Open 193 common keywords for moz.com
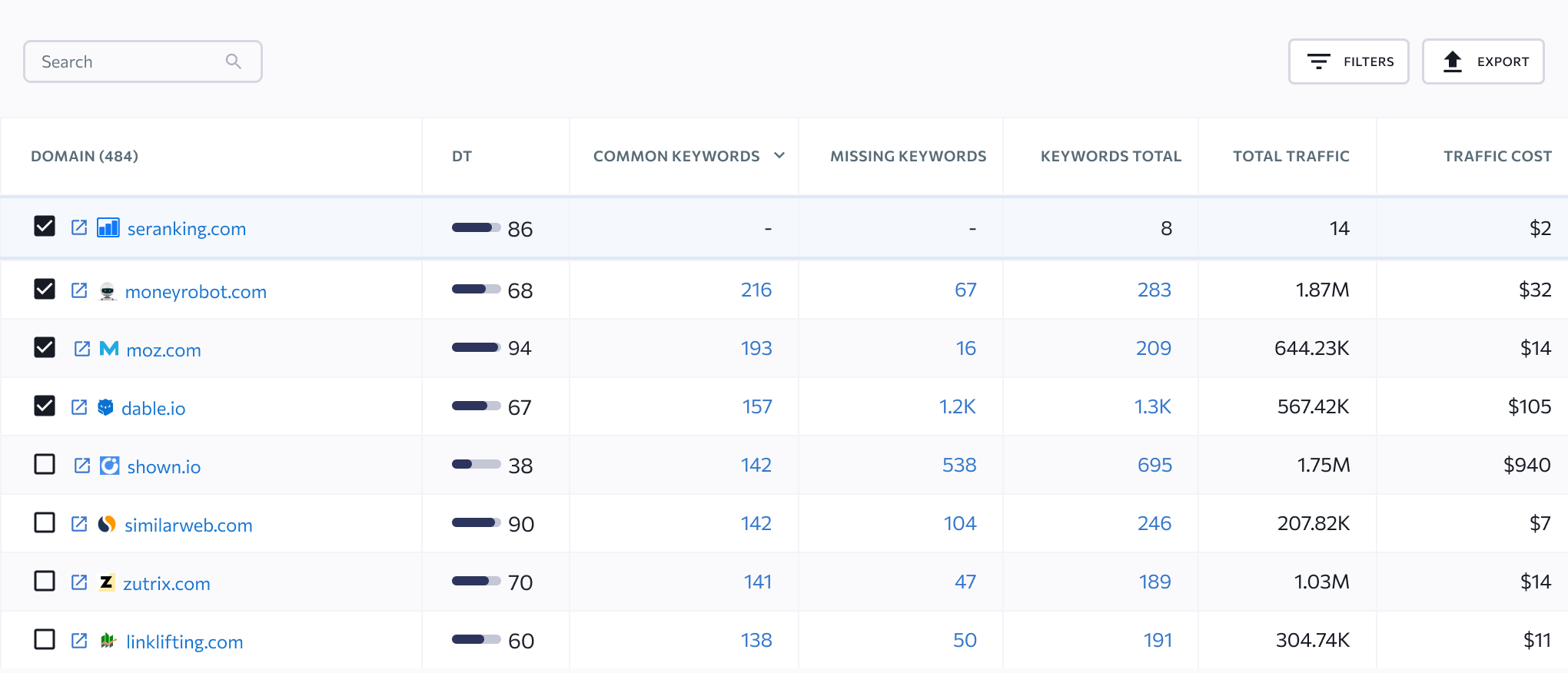 click(756, 348)
